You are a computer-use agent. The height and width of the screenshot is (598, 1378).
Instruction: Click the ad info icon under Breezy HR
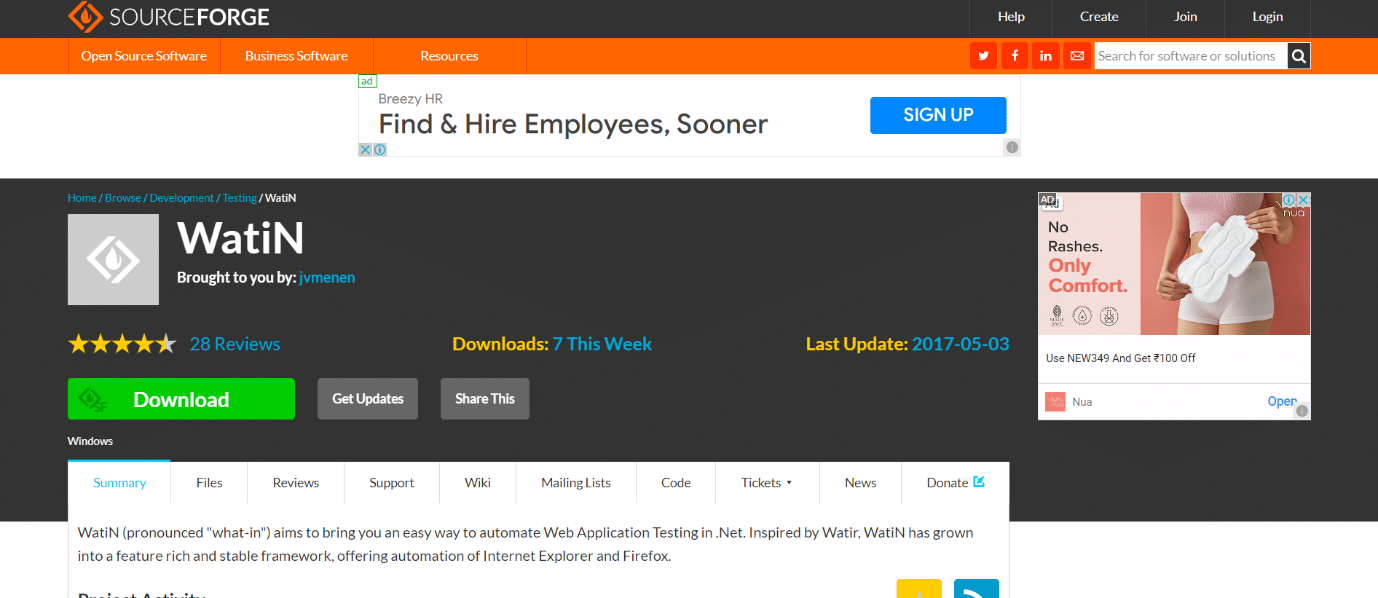click(380, 149)
